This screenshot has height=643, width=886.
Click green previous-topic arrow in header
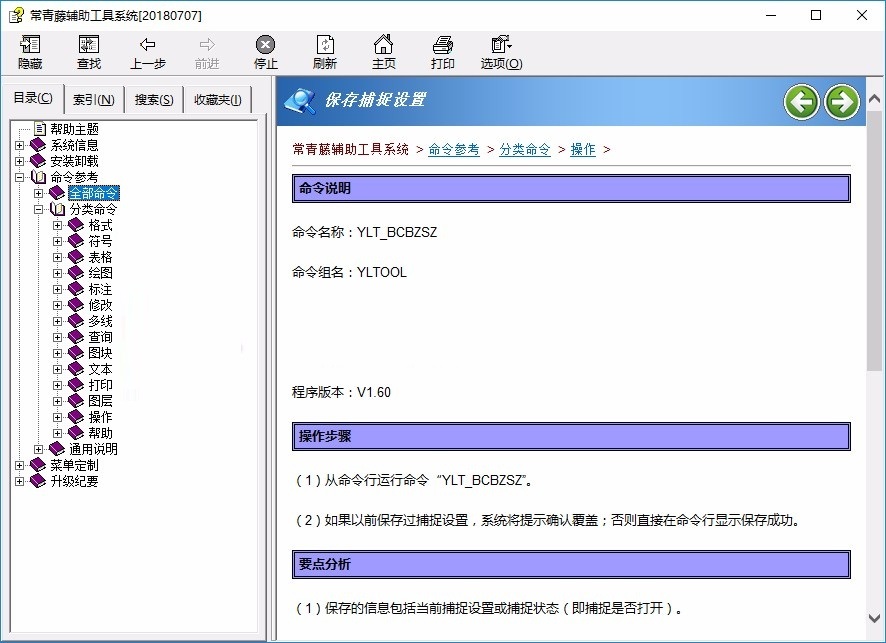(x=801, y=102)
